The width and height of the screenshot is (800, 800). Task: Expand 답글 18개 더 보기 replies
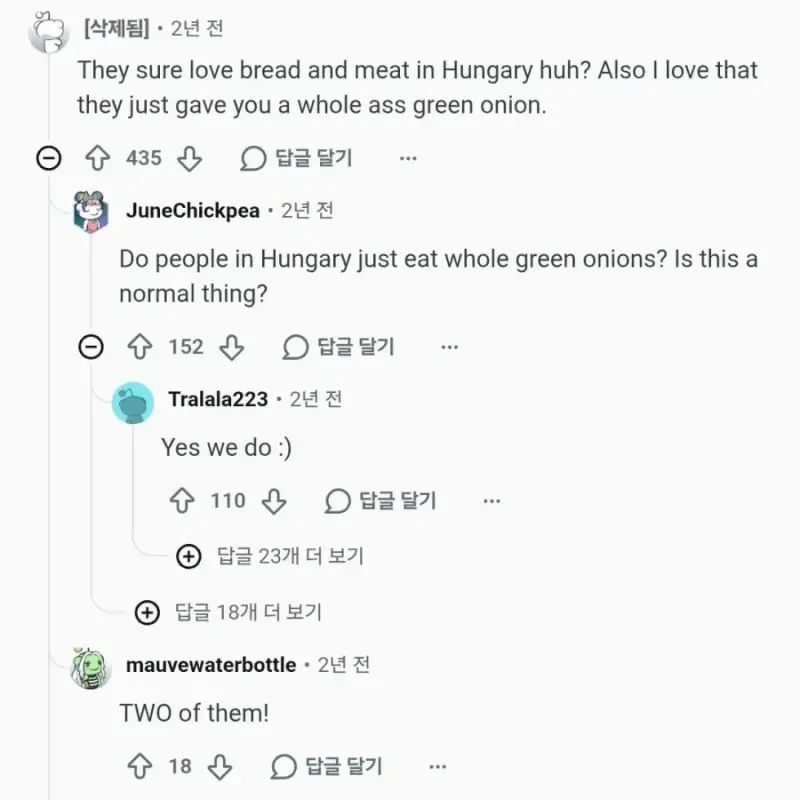[229, 612]
